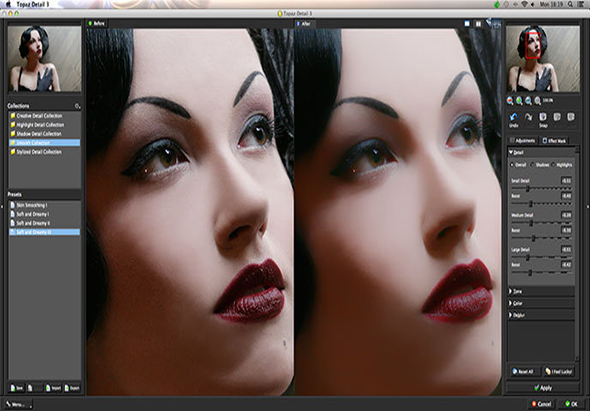
Task: Select the Soft and Dreamy II preset
Action: click(44, 223)
